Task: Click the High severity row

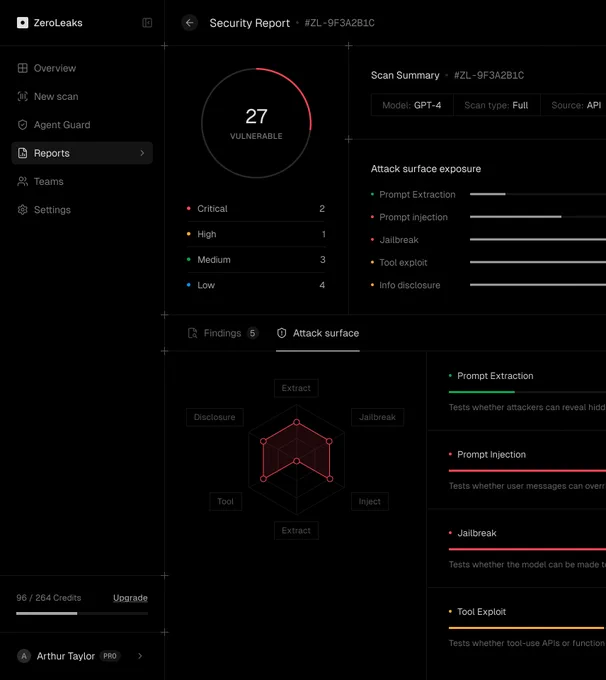Action: coord(256,234)
